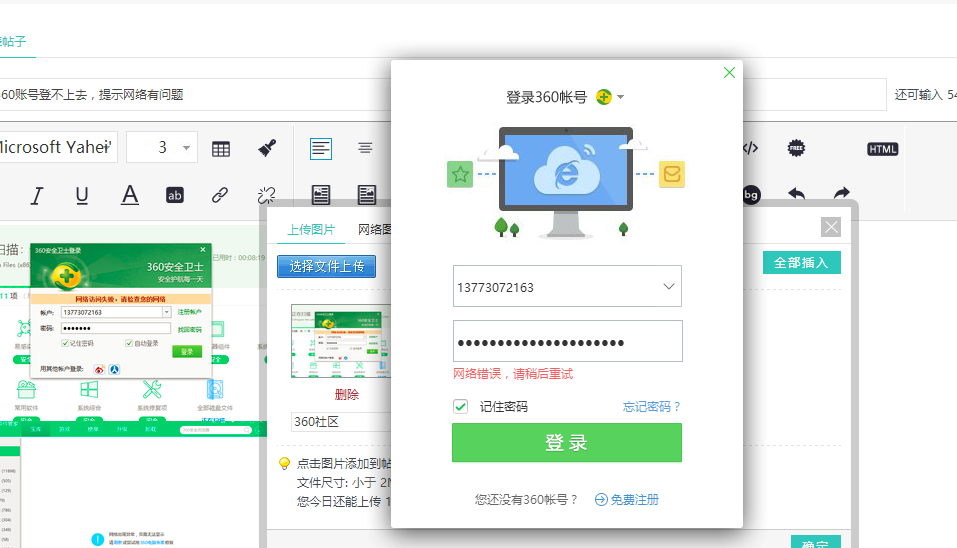This screenshot has height=548, width=957.
Task: Click the uploaded image thumbnail
Action: pos(341,341)
